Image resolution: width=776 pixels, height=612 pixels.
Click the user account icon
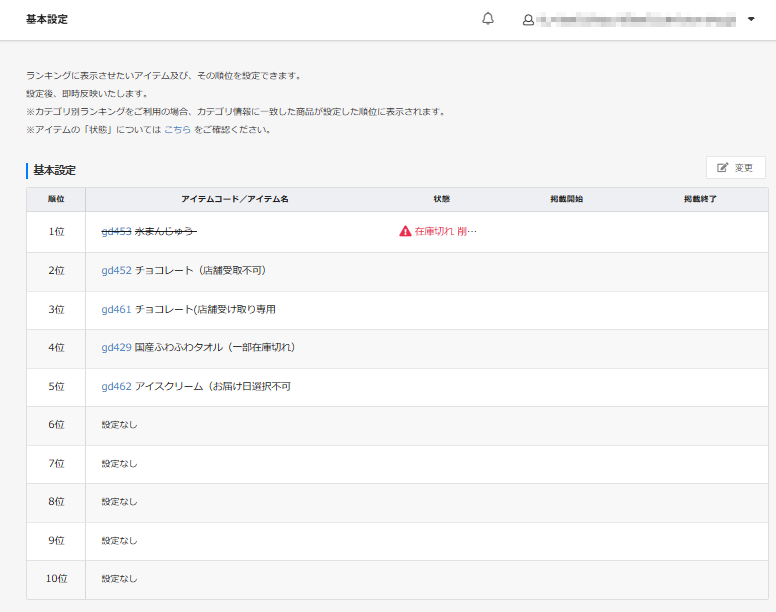pos(528,20)
